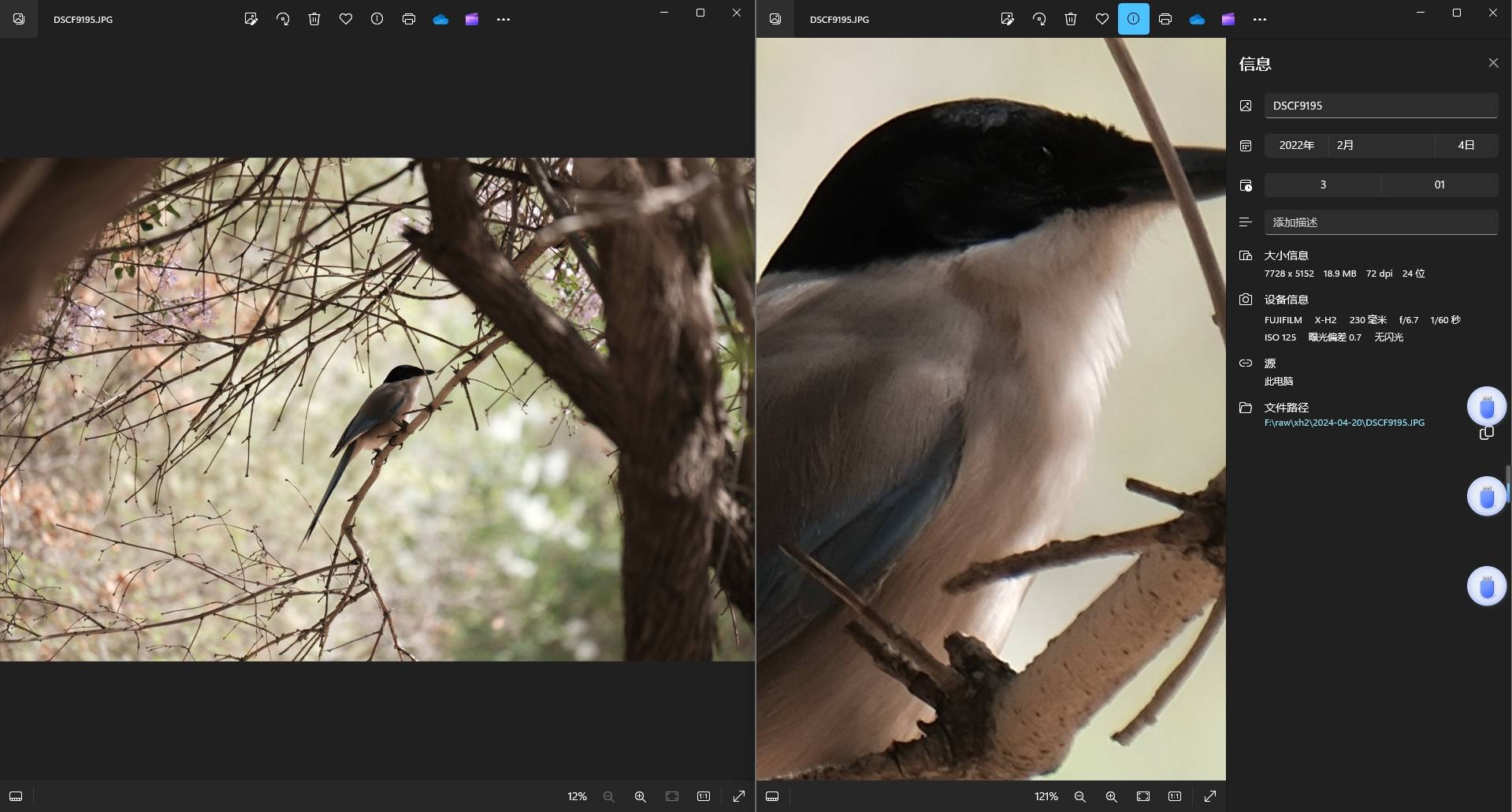1512x812 pixels.
Task: Click the edit image icon in left window
Action: tap(251, 19)
